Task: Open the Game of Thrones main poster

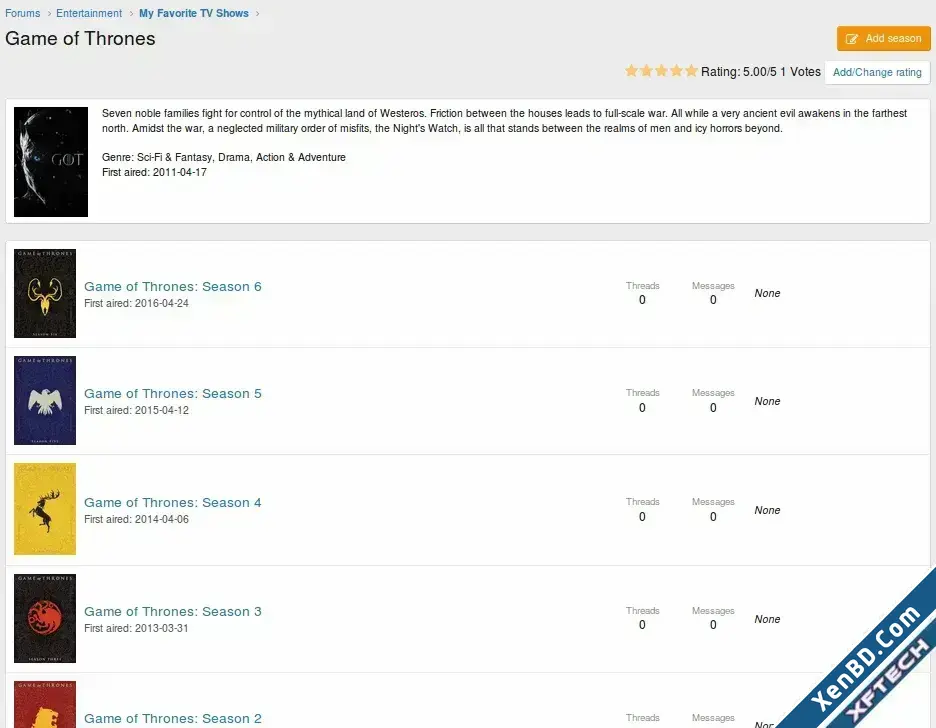Action: tap(51, 162)
